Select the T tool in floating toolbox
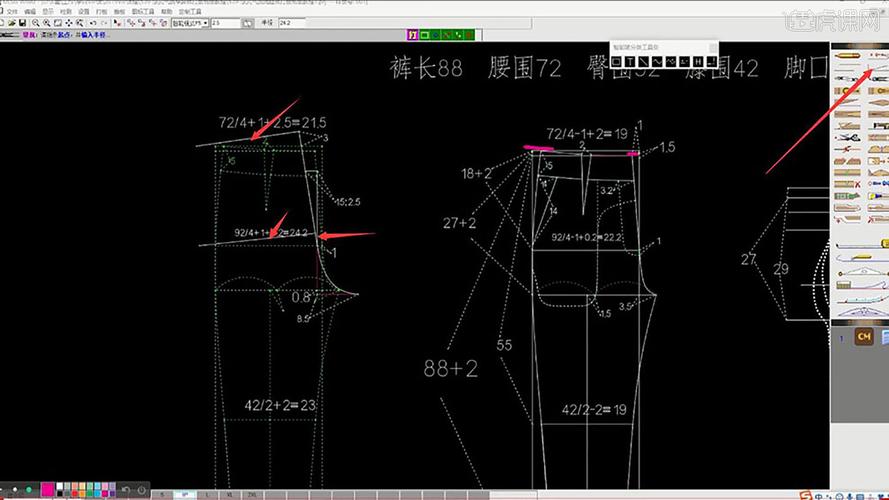889x500 pixels. point(630,61)
